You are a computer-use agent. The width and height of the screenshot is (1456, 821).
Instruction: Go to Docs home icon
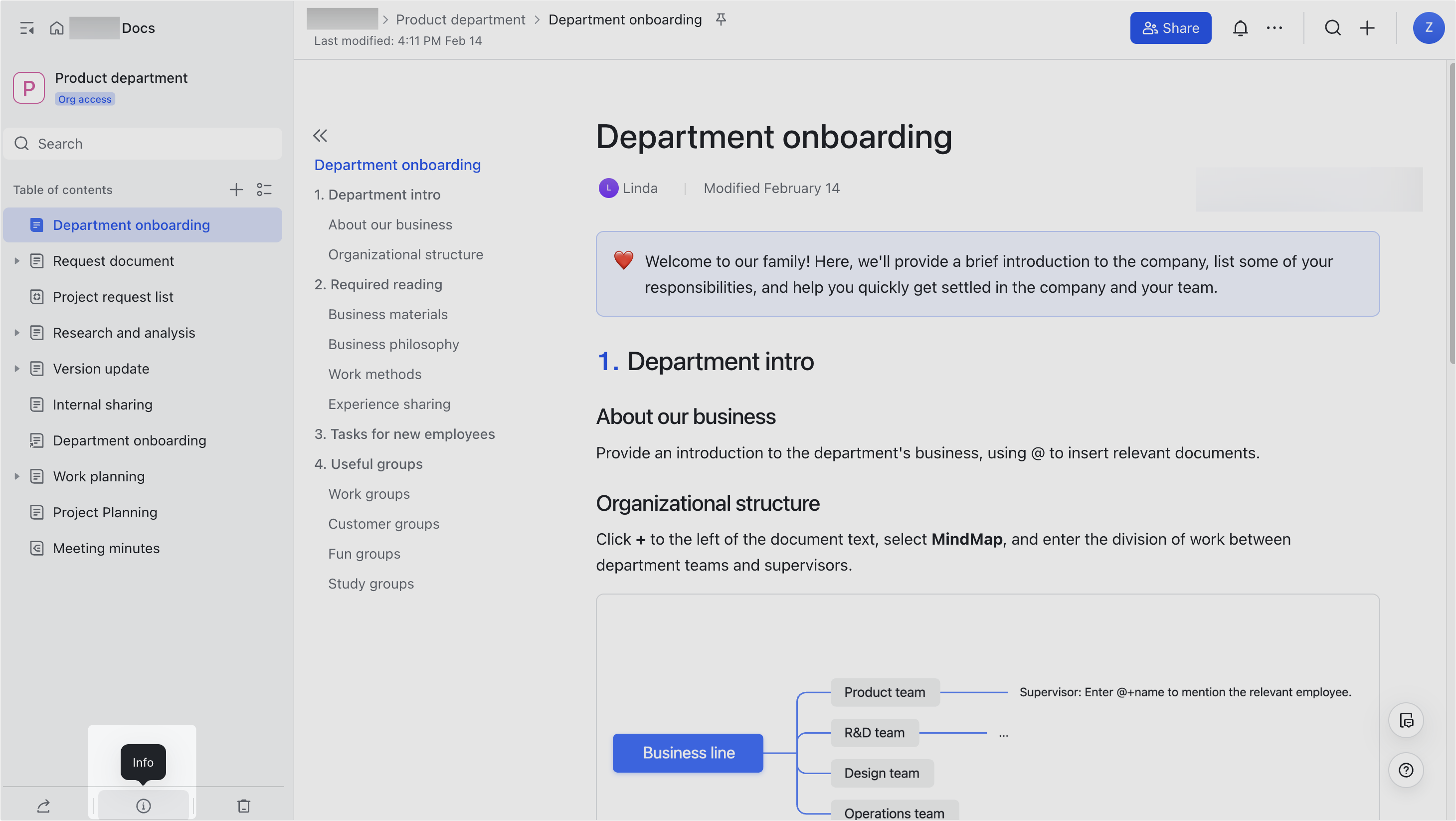coord(56,28)
